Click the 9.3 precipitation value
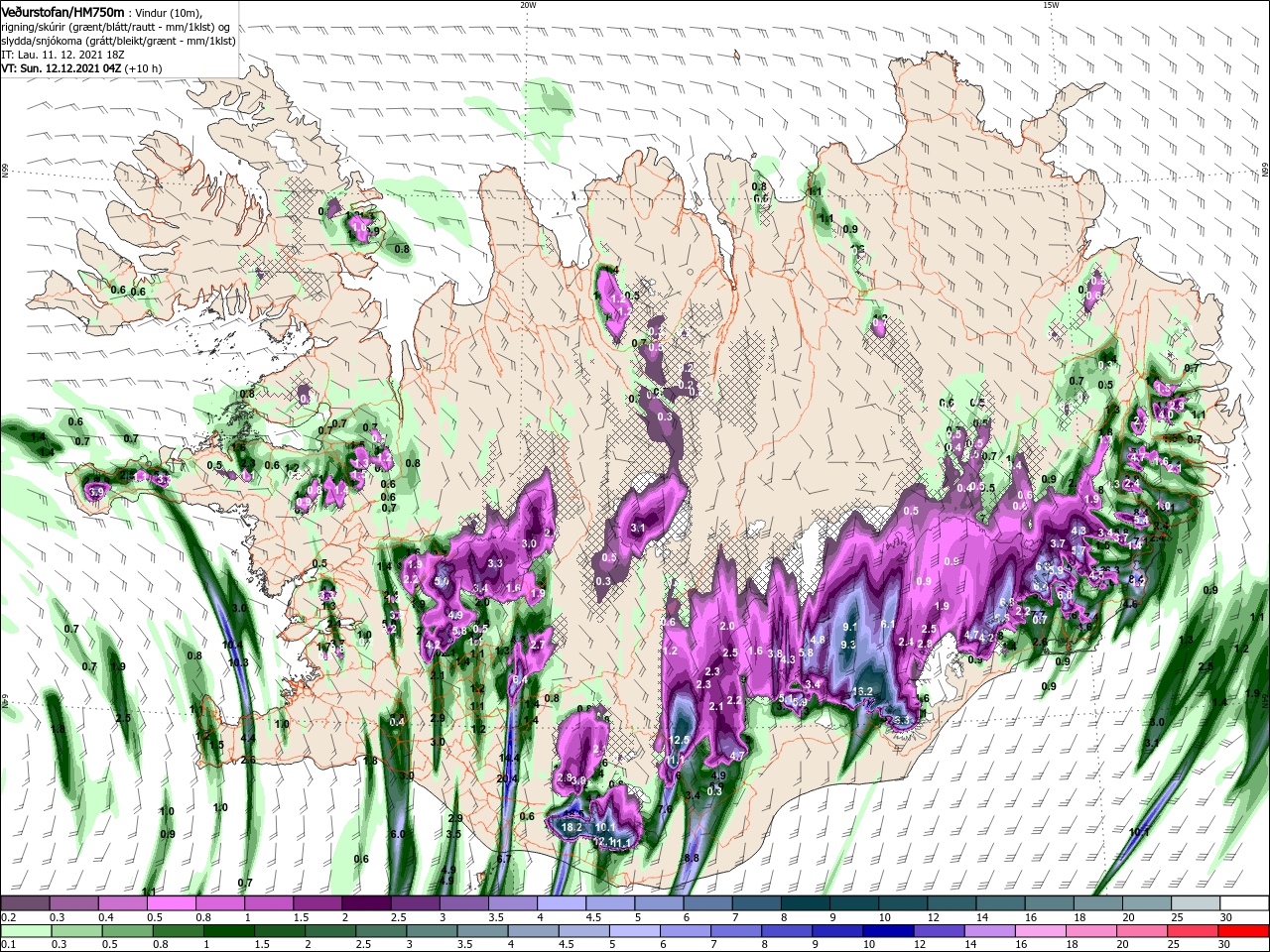The height and width of the screenshot is (952, 1270). coord(848,645)
